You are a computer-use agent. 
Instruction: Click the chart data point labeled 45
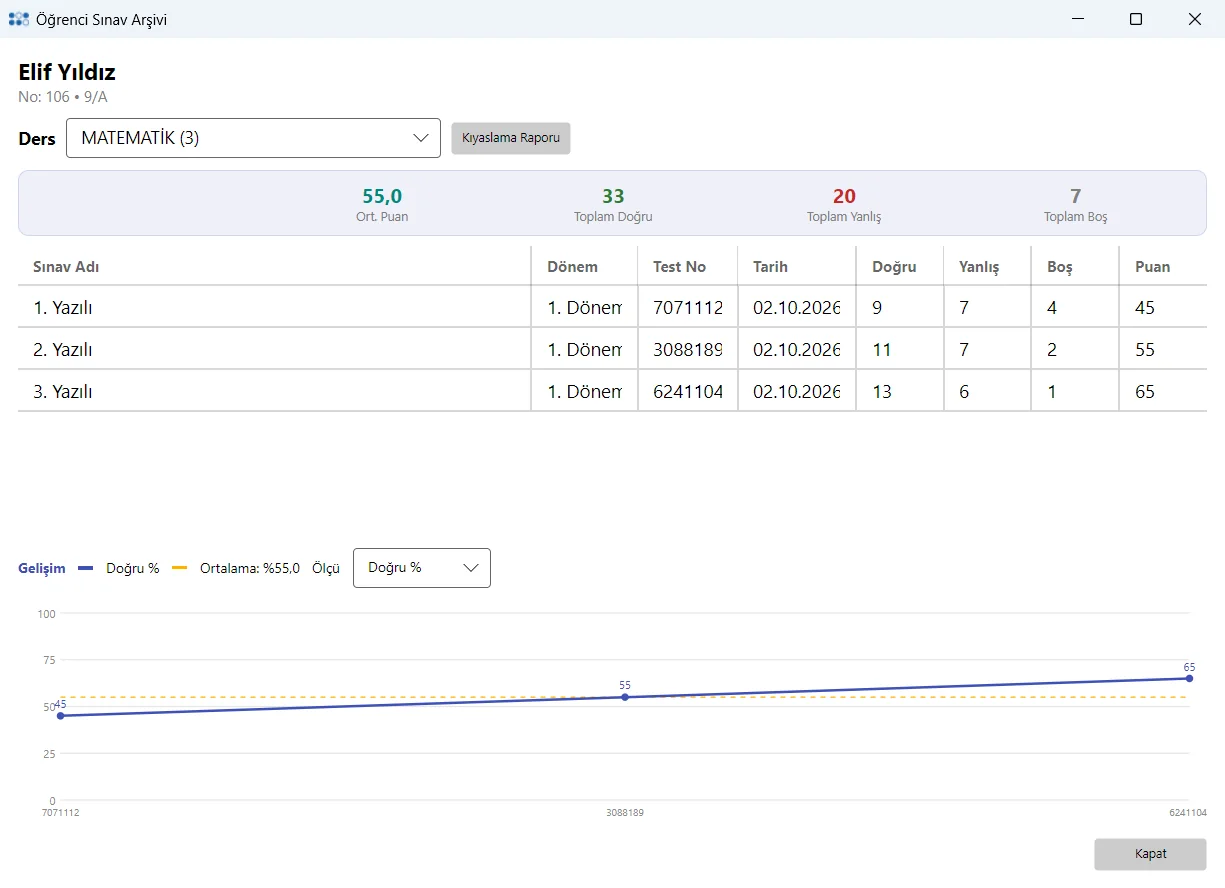coord(60,715)
